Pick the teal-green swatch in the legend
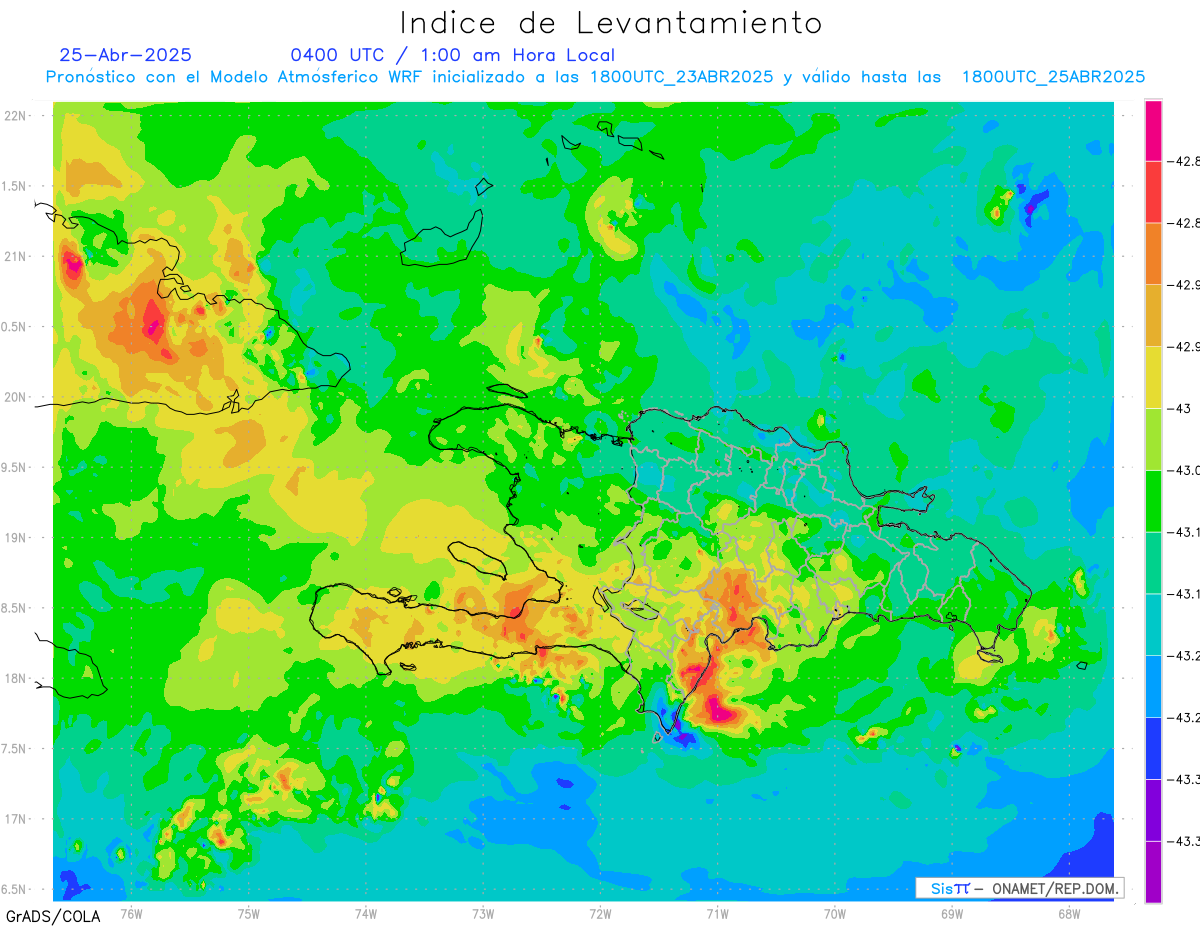Image resolution: width=1200 pixels, height=927 pixels. [x=1153, y=562]
